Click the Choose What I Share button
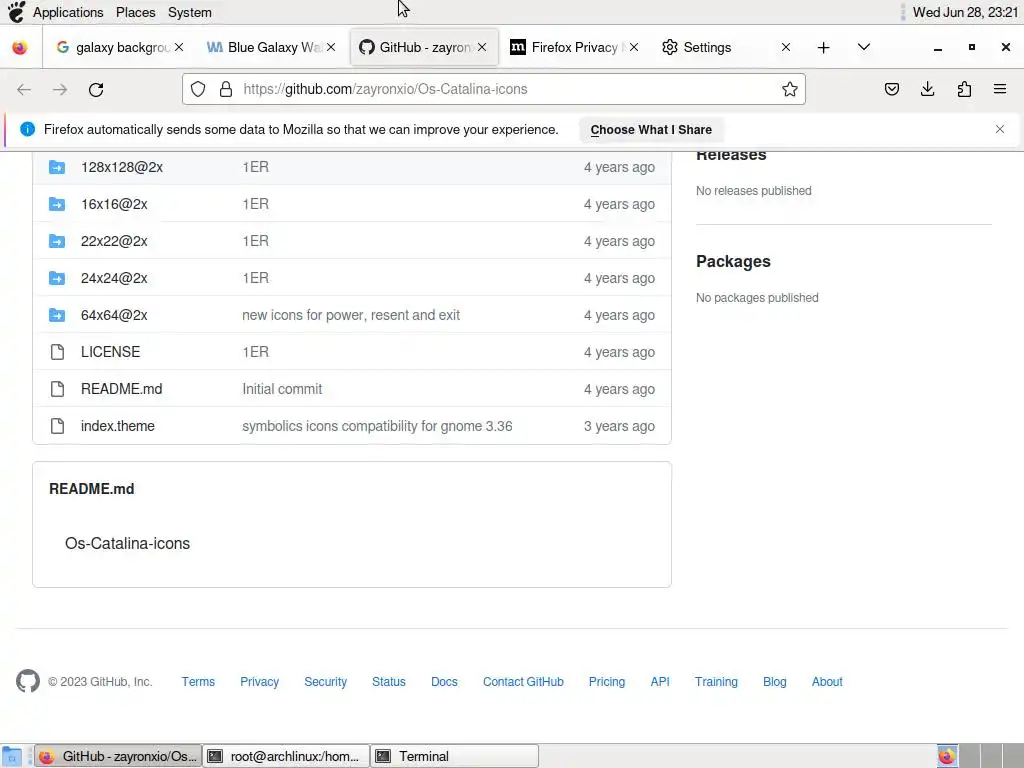 pos(651,130)
